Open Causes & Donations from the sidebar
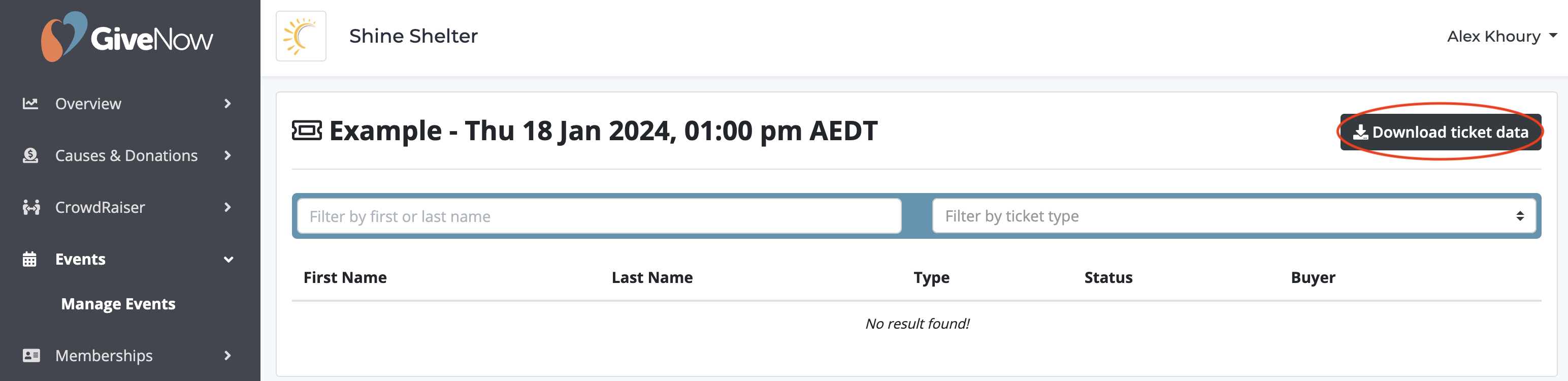 point(126,155)
